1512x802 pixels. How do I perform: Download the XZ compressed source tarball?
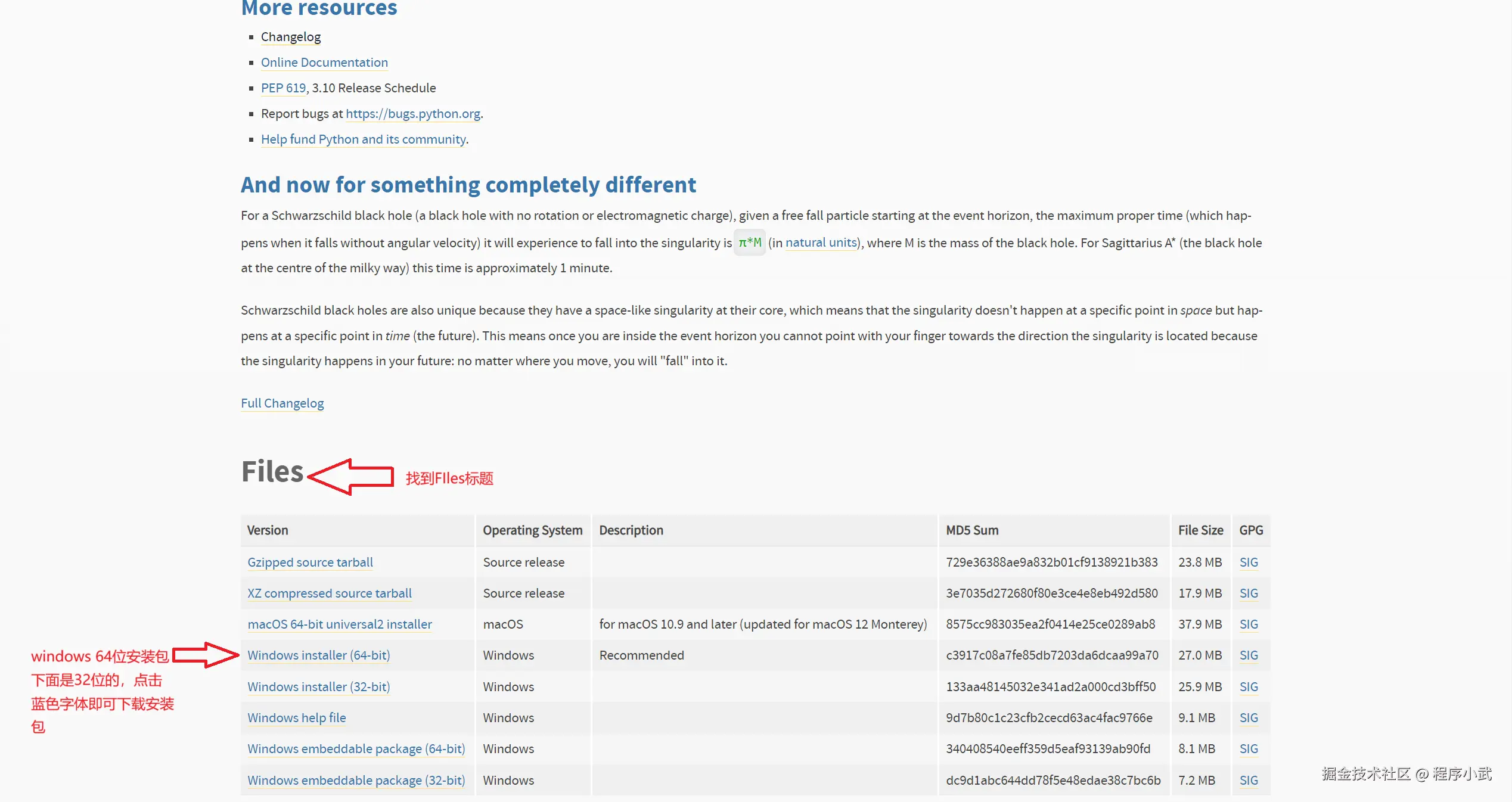pyautogui.click(x=329, y=593)
